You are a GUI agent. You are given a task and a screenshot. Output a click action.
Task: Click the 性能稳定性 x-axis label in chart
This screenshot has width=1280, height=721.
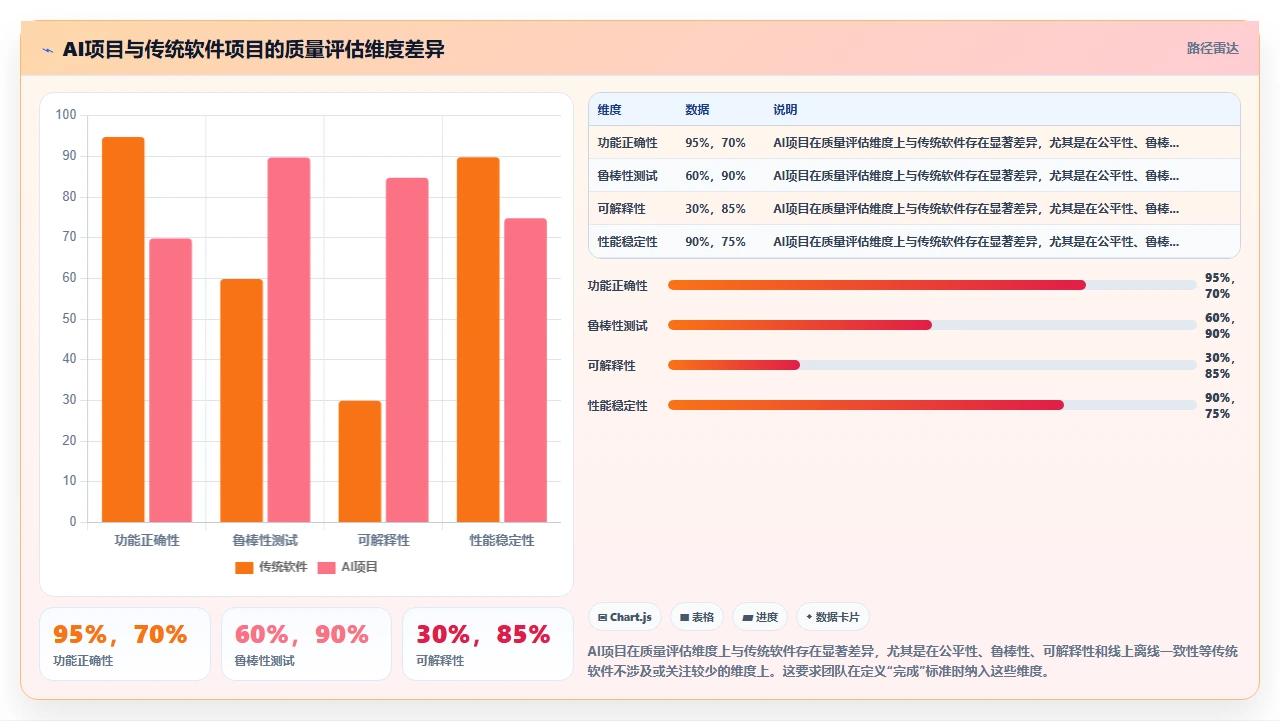(x=502, y=540)
